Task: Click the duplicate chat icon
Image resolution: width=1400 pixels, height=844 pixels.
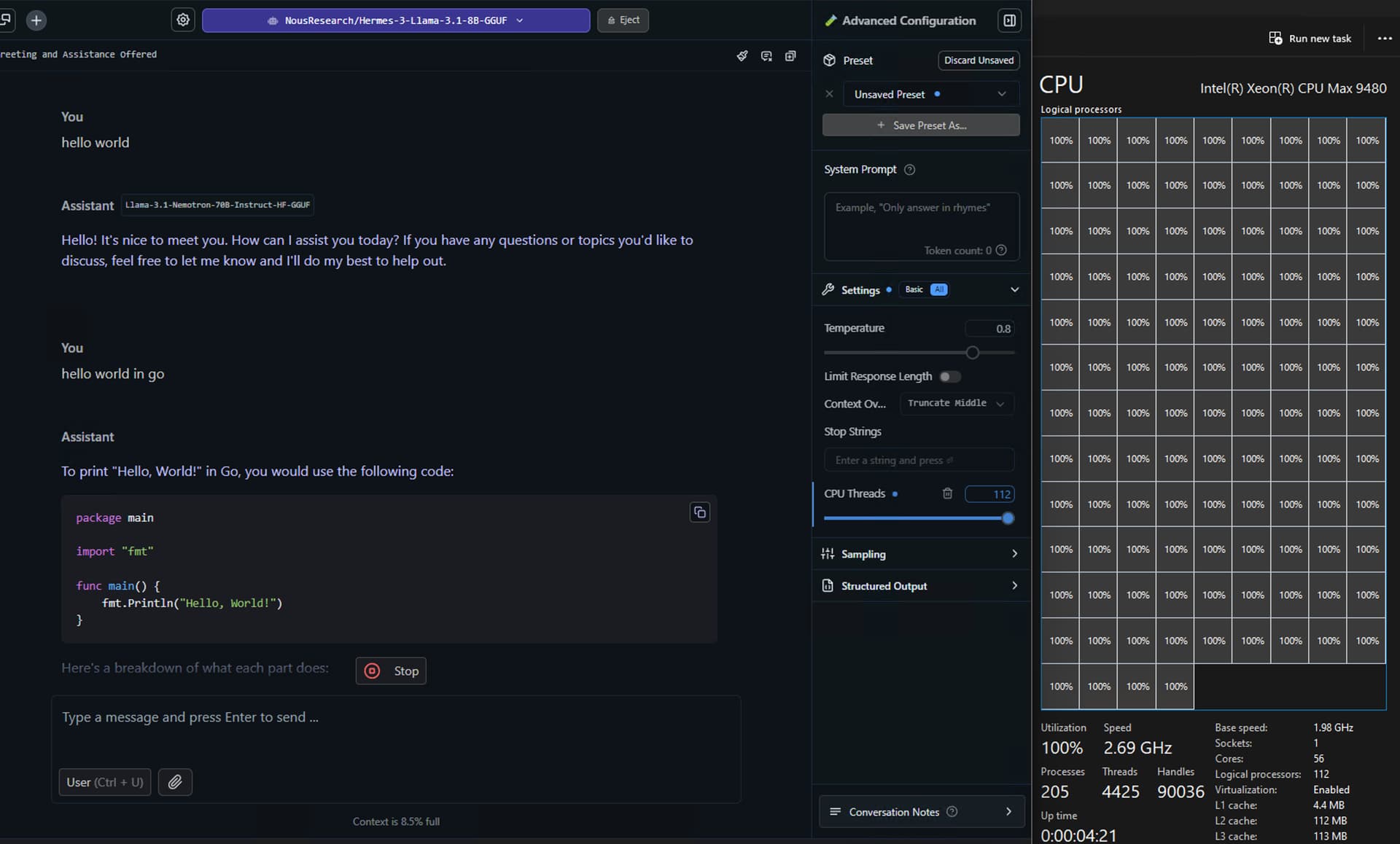Action: [x=790, y=56]
